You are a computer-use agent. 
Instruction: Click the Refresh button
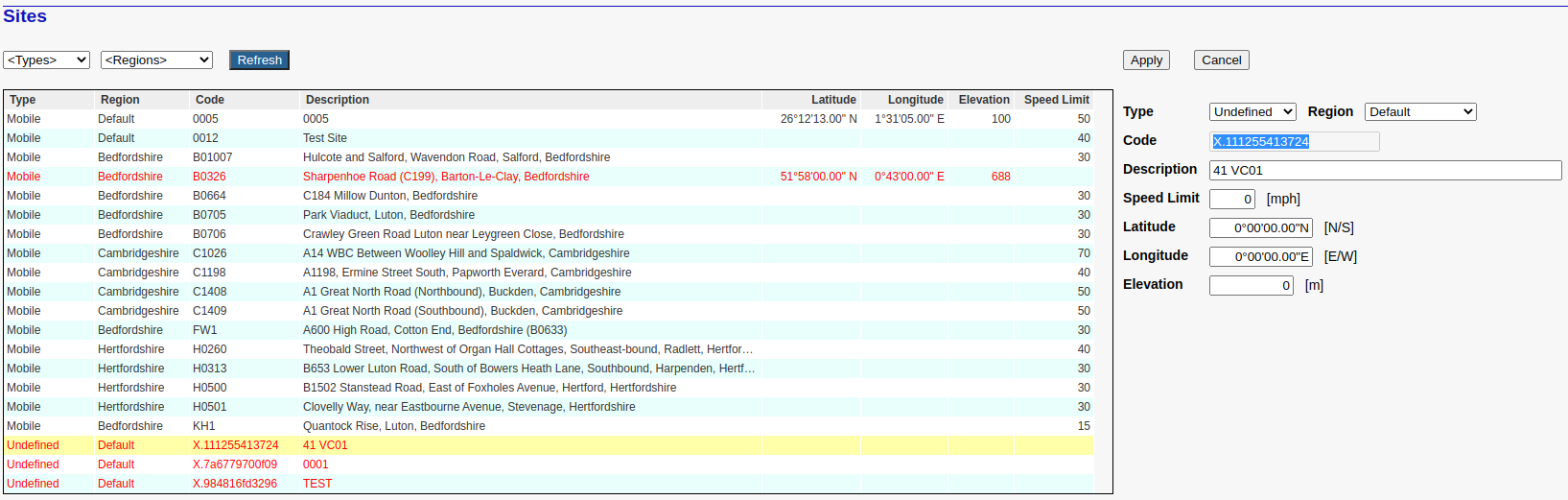259,60
